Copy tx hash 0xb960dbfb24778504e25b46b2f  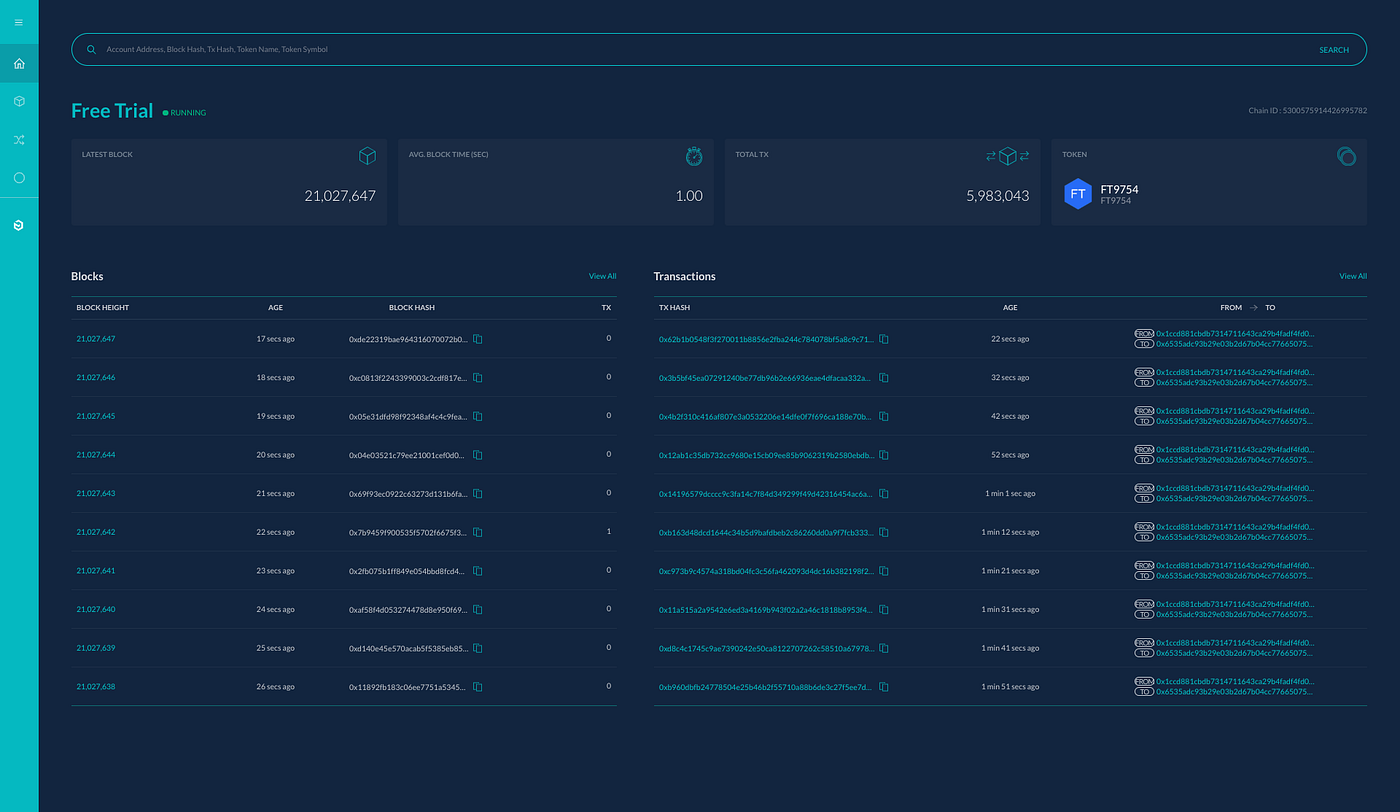click(x=884, y=687)
